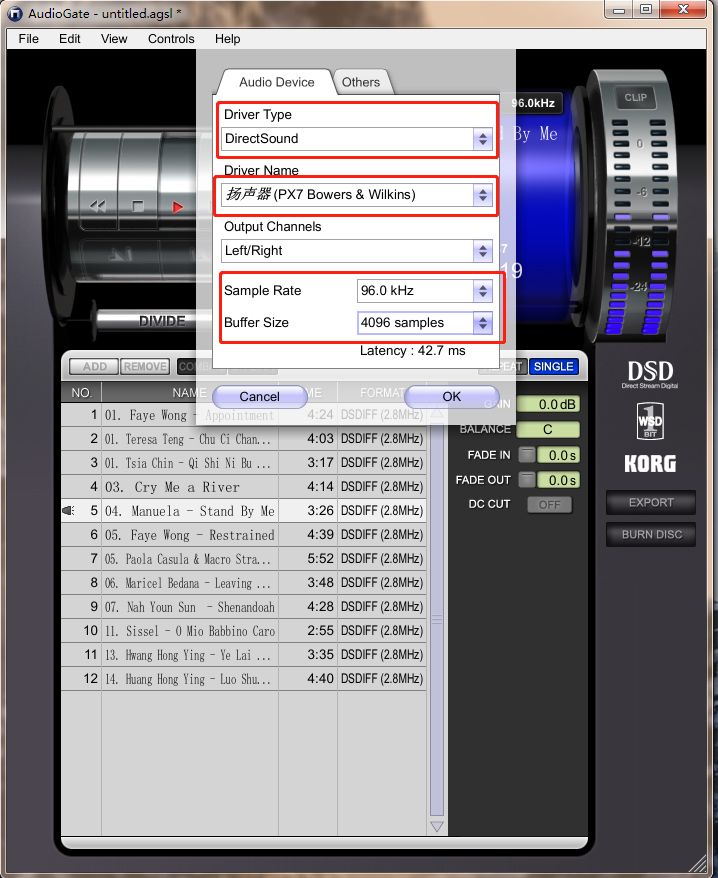Click the BALANCE value C field
This screenshot has height=878, width=718.
pos(548,429)
